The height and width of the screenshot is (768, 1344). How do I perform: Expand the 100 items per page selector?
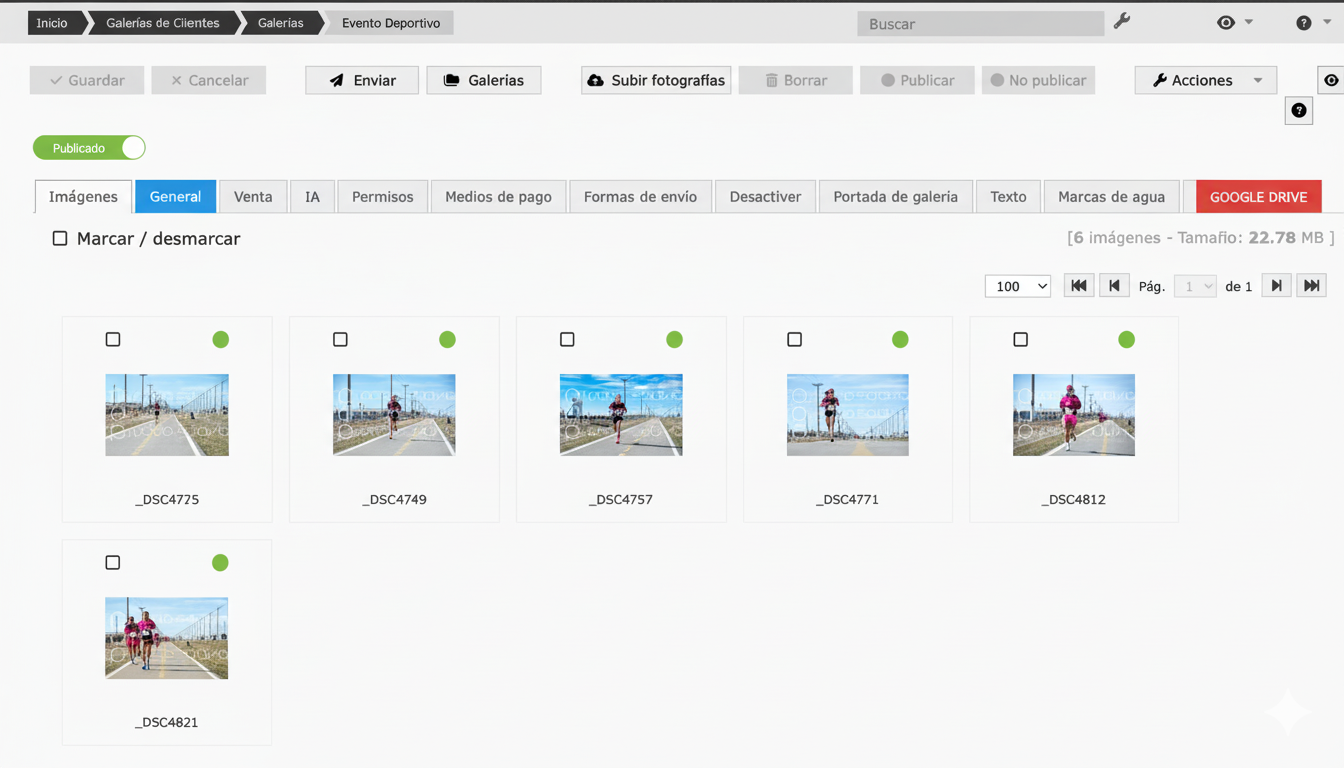pyautogui.click(x=1017, y=287)
